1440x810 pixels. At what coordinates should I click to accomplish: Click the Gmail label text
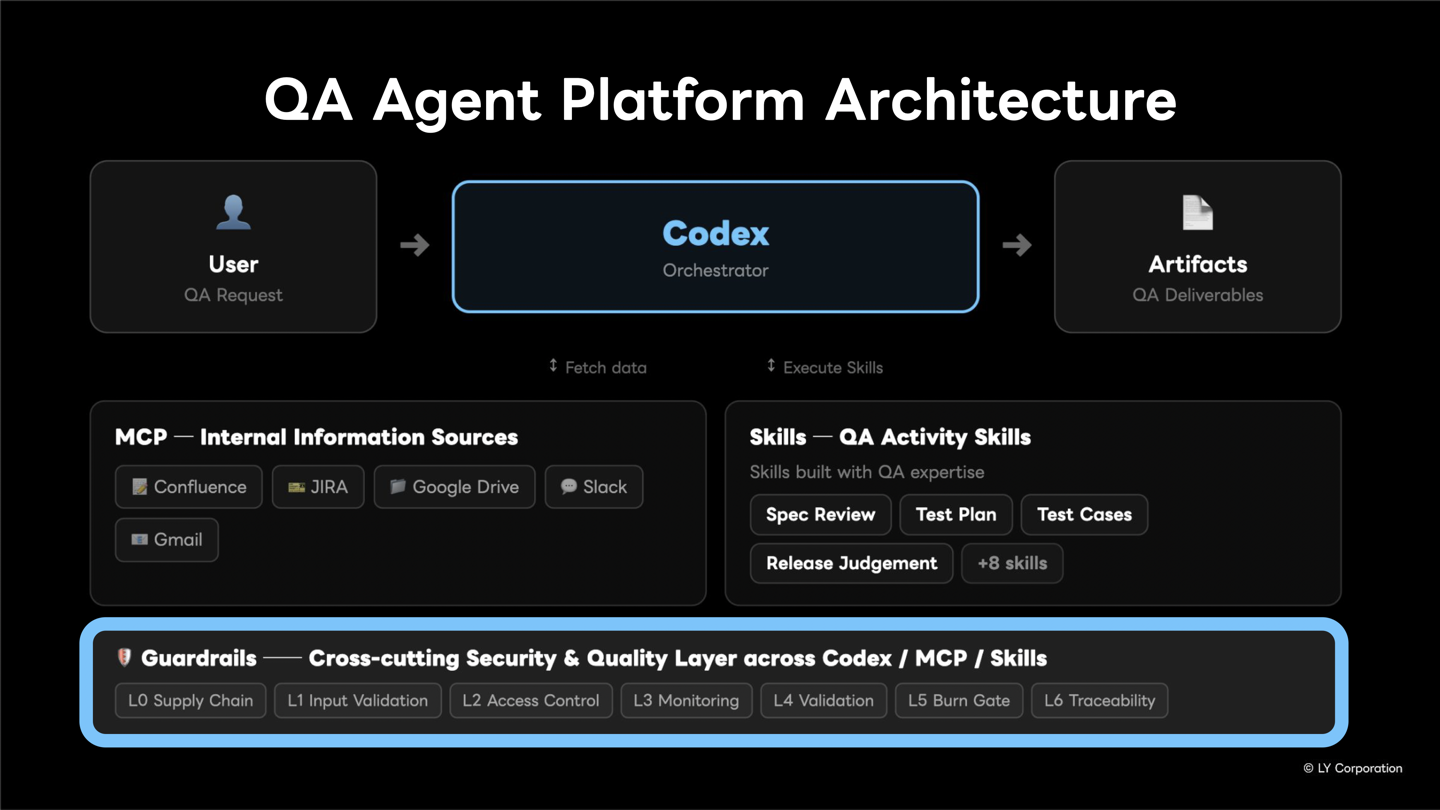point(178,540)
